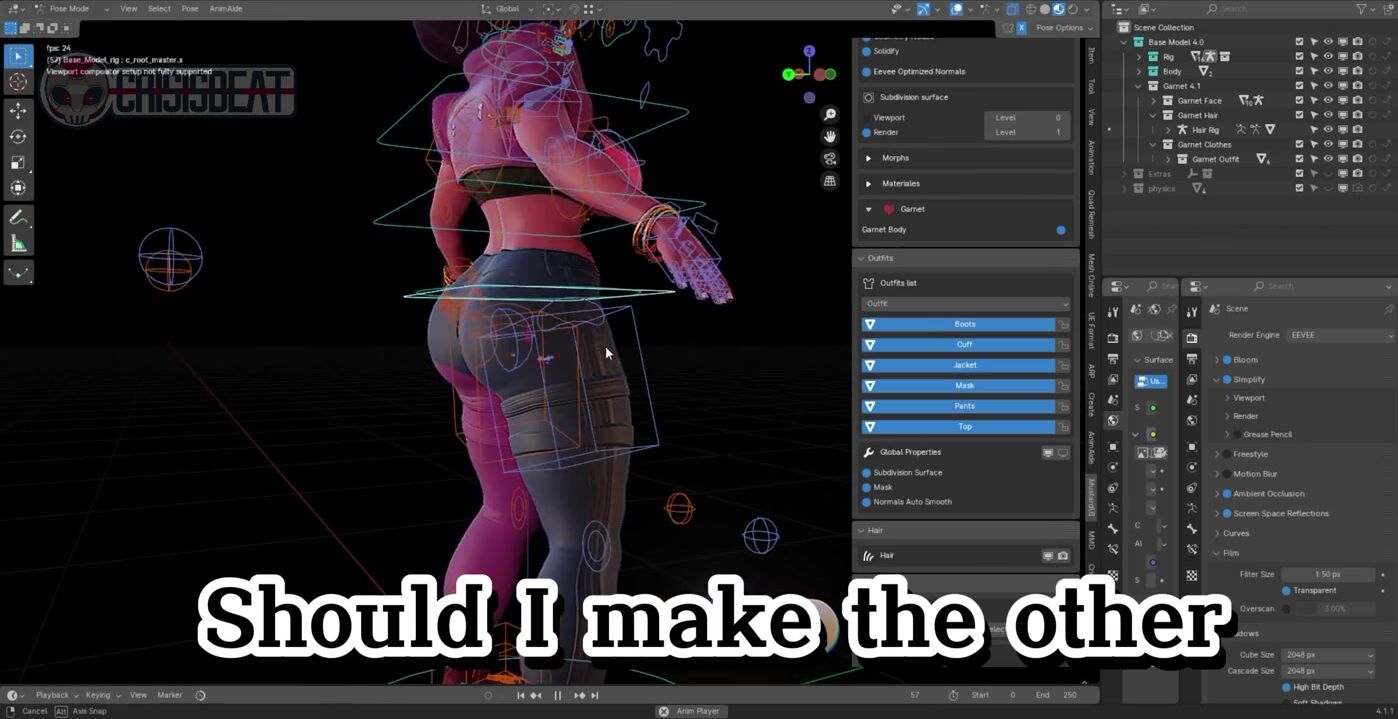This screenshot has height=719, width=1398.
Task: Disable the Ambient Occlusion checkbox
Action: 1227,494
